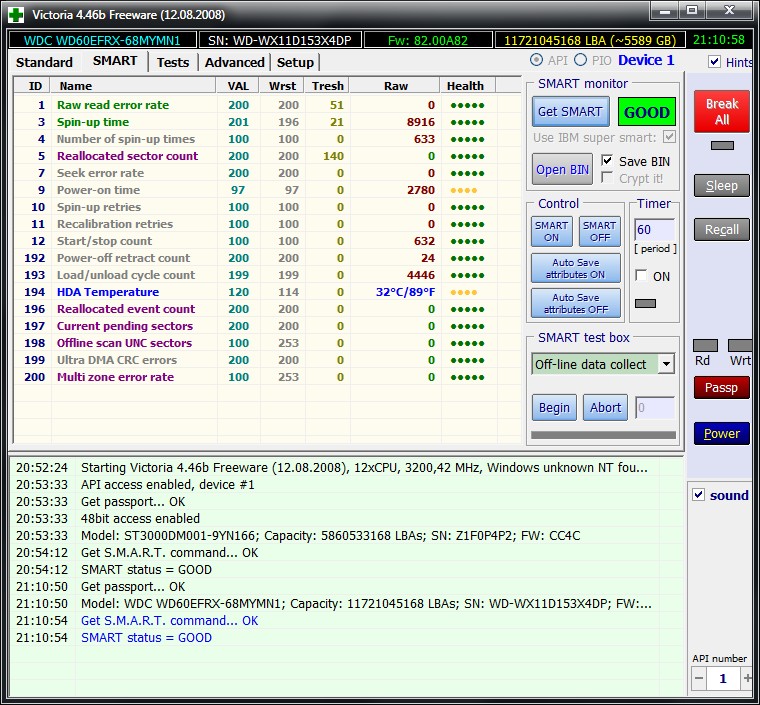The width and height of the screenshot is (760, 705).
Task: Expand the Off-line data collect dropdown
Action: (x=666, y=364)
